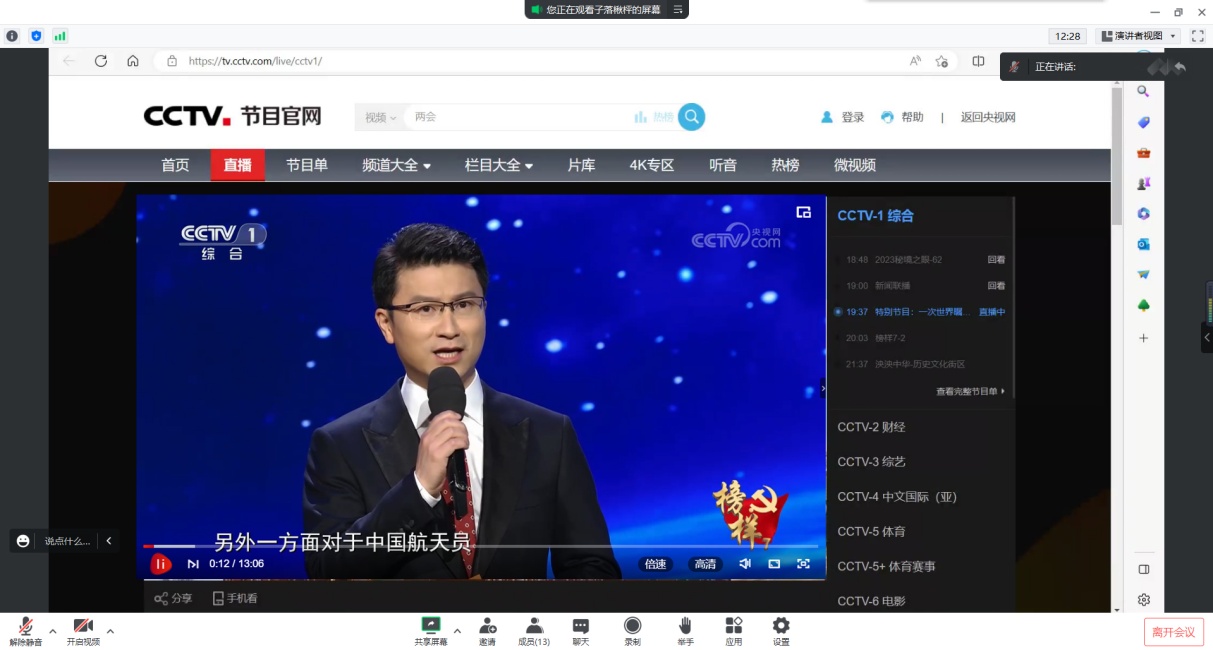Open the 聊天 chat icon in meeting toolbar
The width and height of the screenshot is (1213, 650).
(581, 630)
